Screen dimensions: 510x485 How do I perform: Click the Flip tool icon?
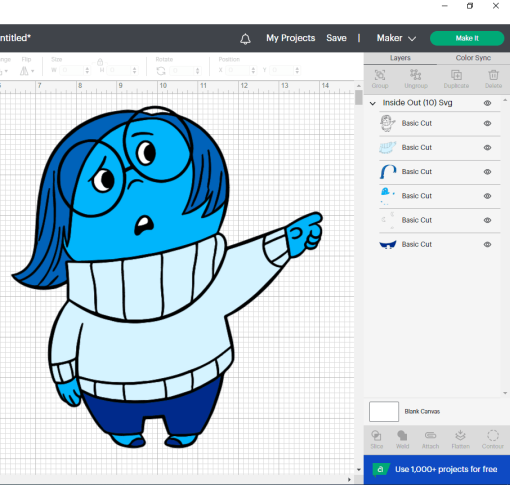click(24, 71)
